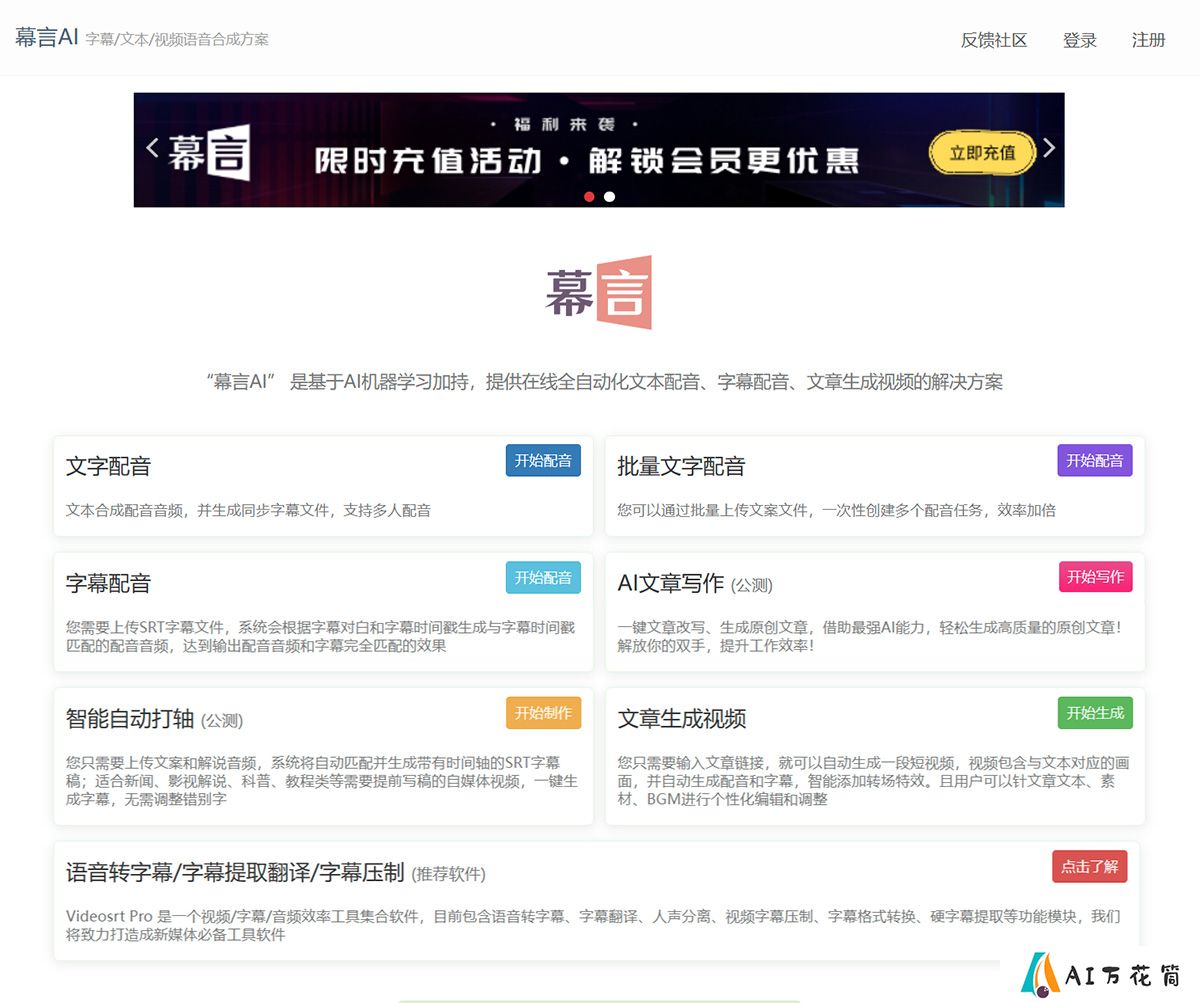The height and width of the screenshot is (1003, 1200).
Task: Click the header tagline 字幕/文本/视频语音合成方案
Action: coord(177,40)
